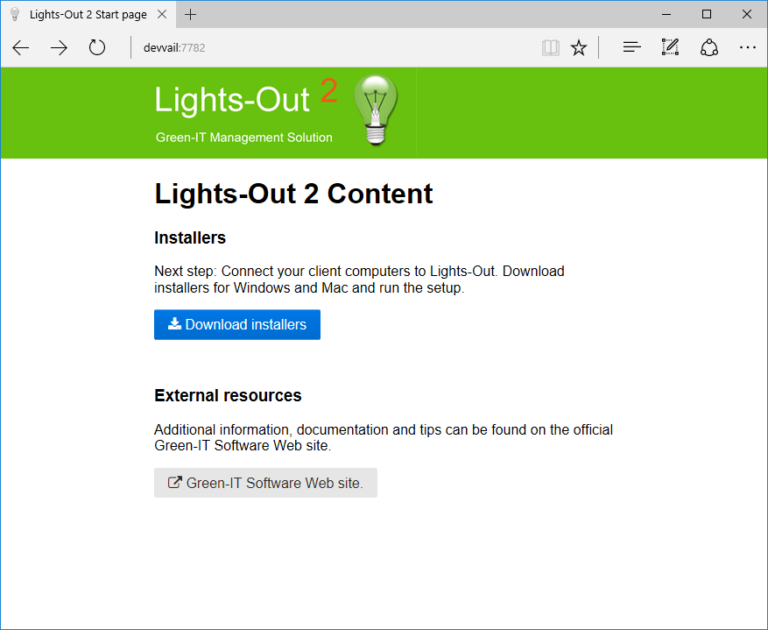Add page to favorites with star icon
The width and height of the screenshot is (768, 630).
(x=578, y=47)
